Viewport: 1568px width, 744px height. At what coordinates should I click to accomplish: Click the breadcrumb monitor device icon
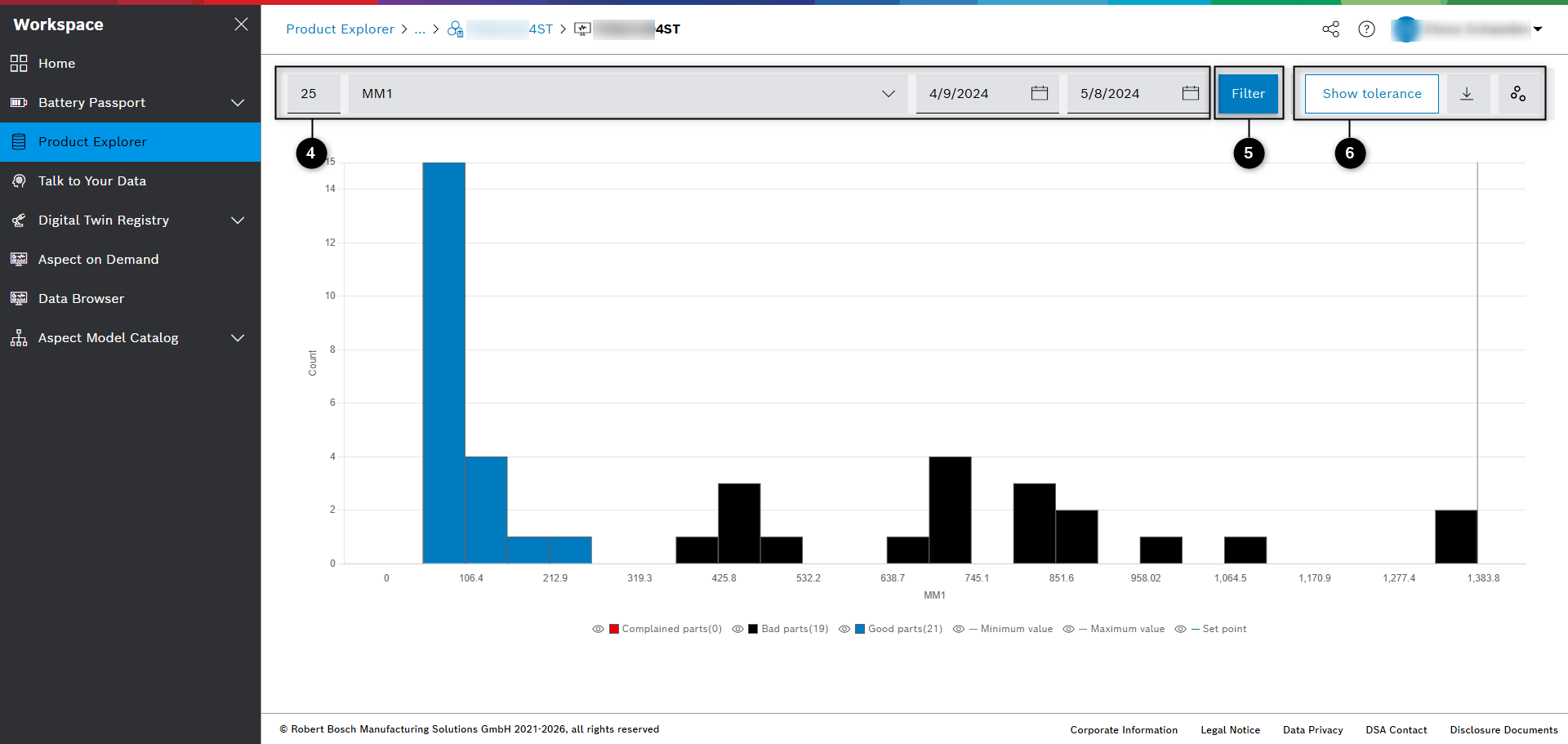[x=582, y=29]
